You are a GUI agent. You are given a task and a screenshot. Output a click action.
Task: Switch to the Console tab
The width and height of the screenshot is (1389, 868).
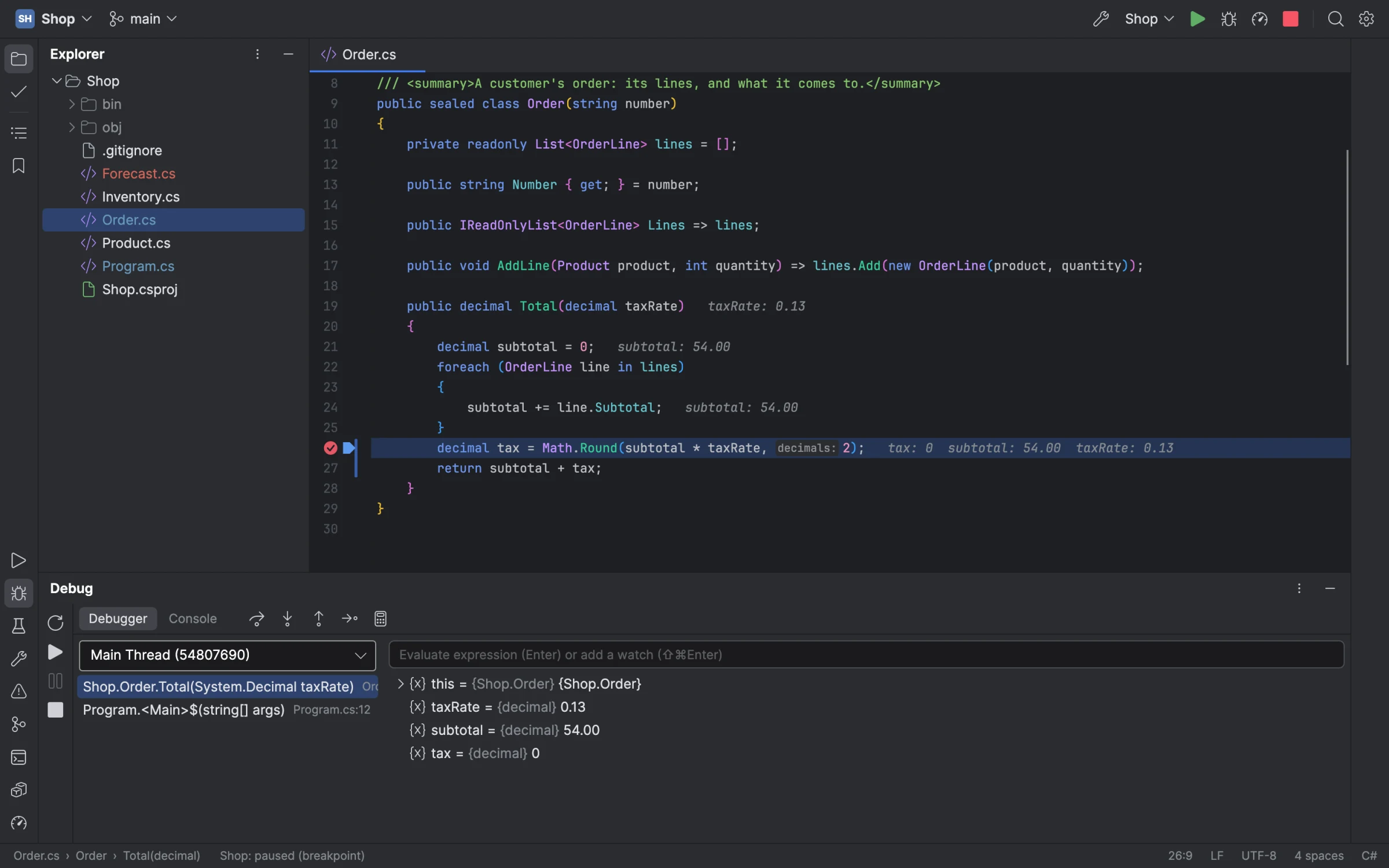193,619
